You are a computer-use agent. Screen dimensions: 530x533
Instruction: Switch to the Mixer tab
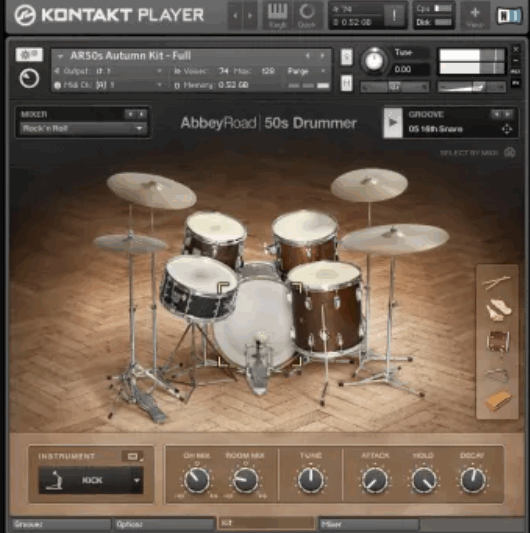point(369,524)
